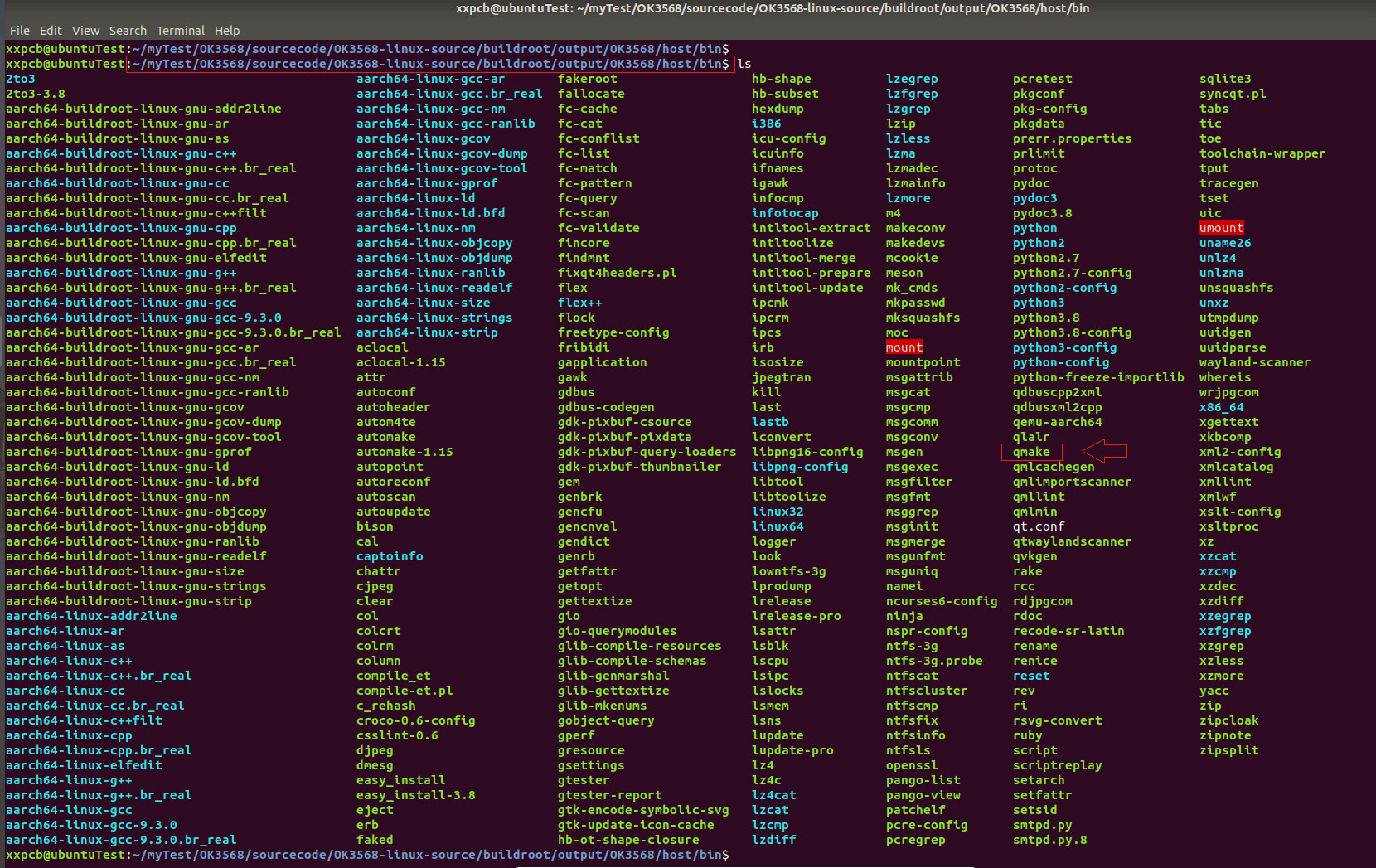Click the intltool-extract entry
This screenshot has width=1376, height=868.
click(x=812, y=228)
